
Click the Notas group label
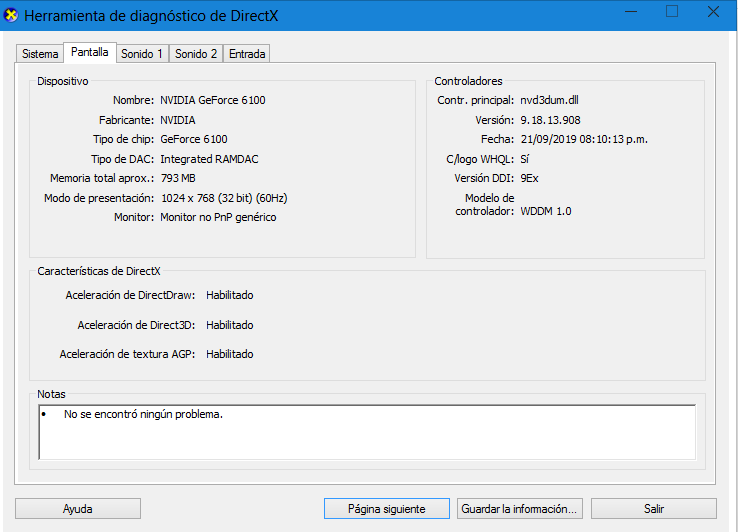click(x=51, y=395)
